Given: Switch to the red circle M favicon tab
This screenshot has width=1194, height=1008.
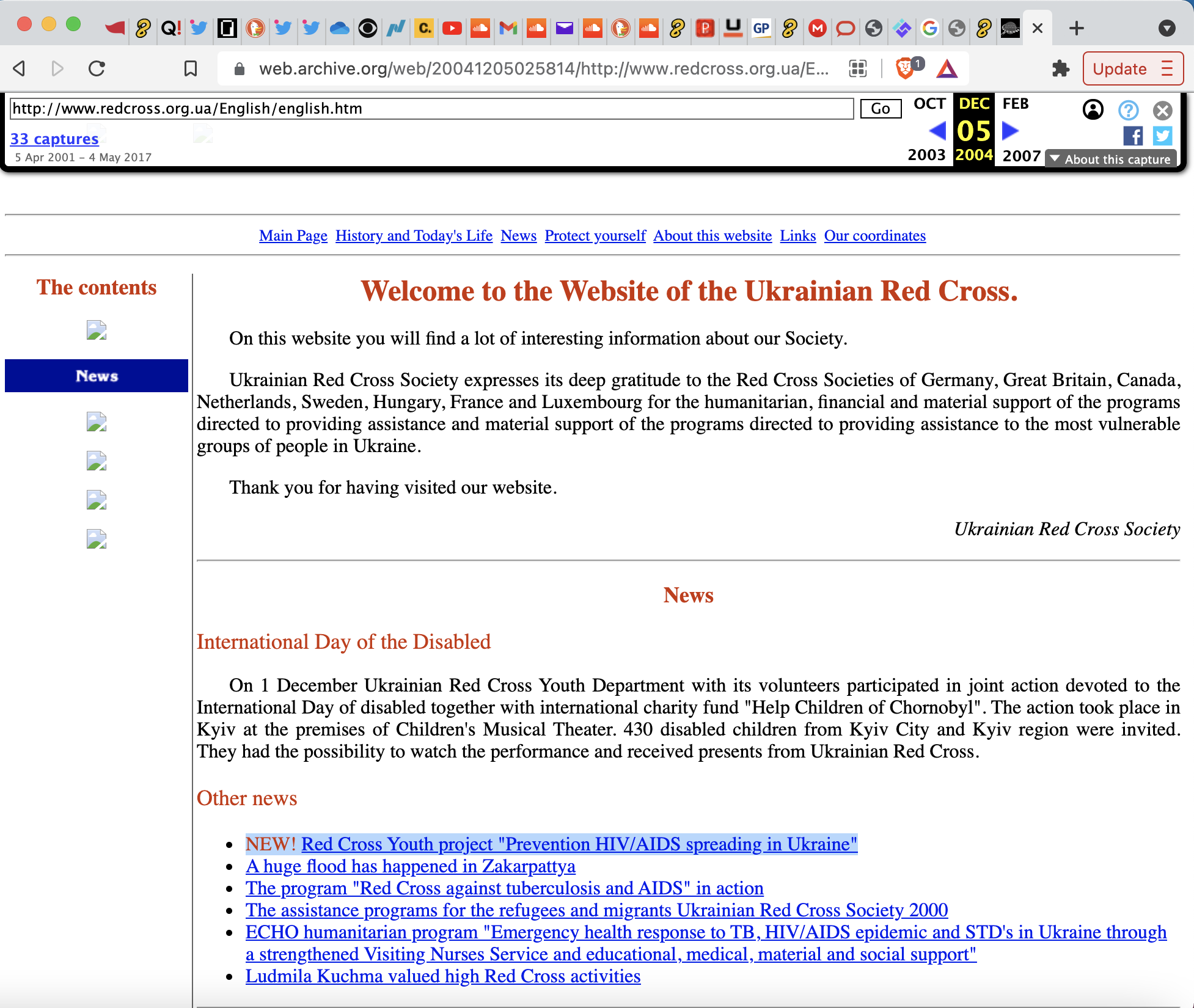Looking at the screenshot, I should tap(818, 28).
